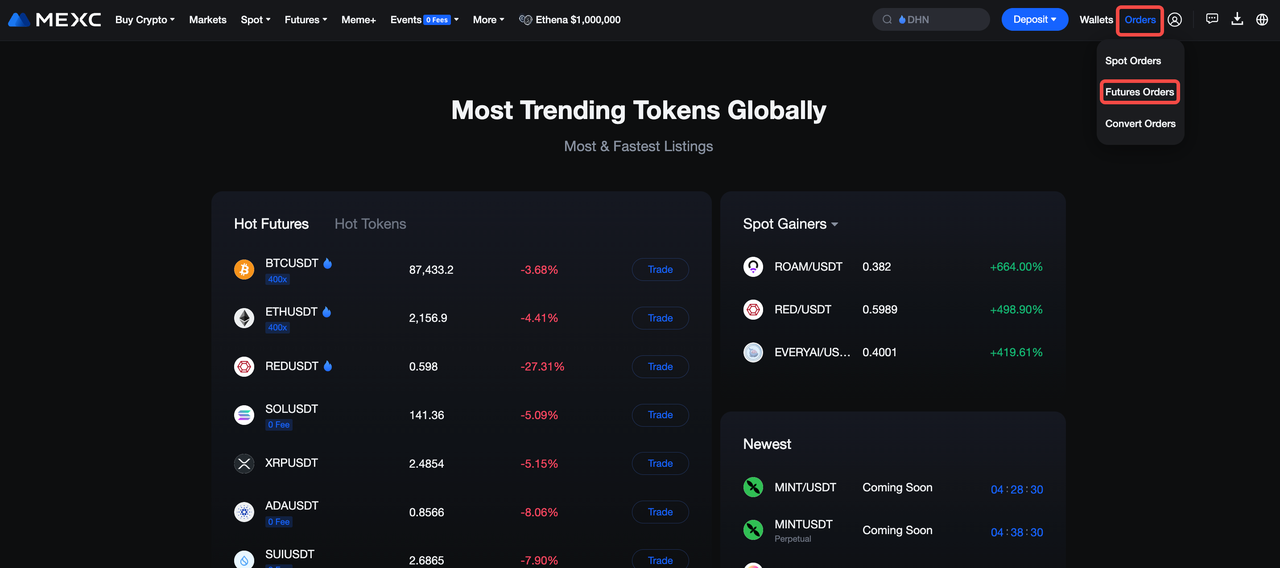Expand the Futures menu dropdown

point(305,20)
